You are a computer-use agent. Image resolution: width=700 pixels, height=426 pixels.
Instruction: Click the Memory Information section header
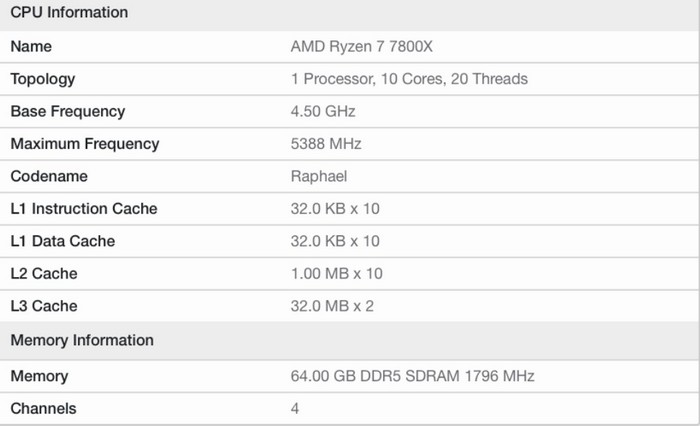click(82, 340)
